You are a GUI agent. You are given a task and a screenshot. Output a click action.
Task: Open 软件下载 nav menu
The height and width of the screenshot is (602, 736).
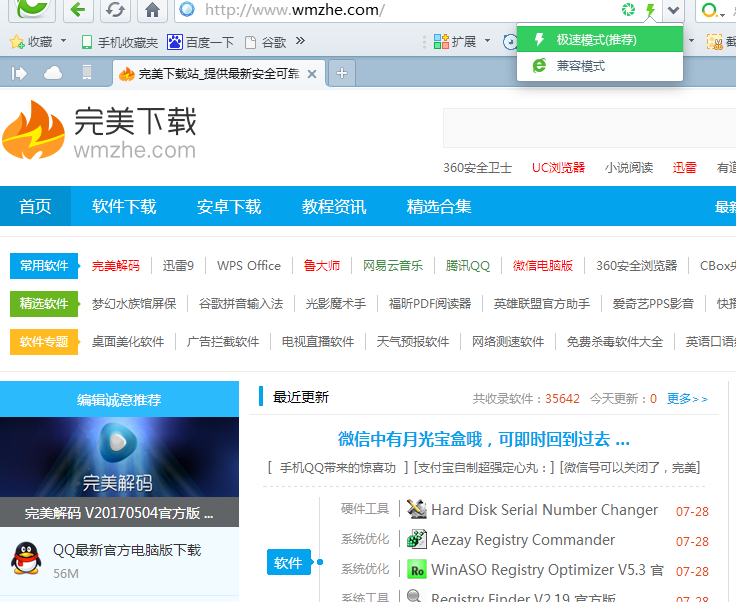pos(124,206)
